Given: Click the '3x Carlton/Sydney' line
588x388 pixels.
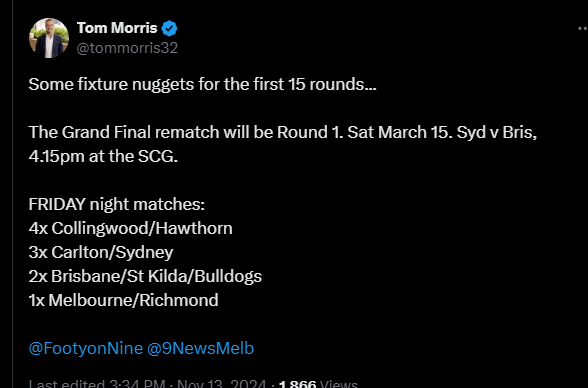Looking at the screenshot, I should coord(101,252).
